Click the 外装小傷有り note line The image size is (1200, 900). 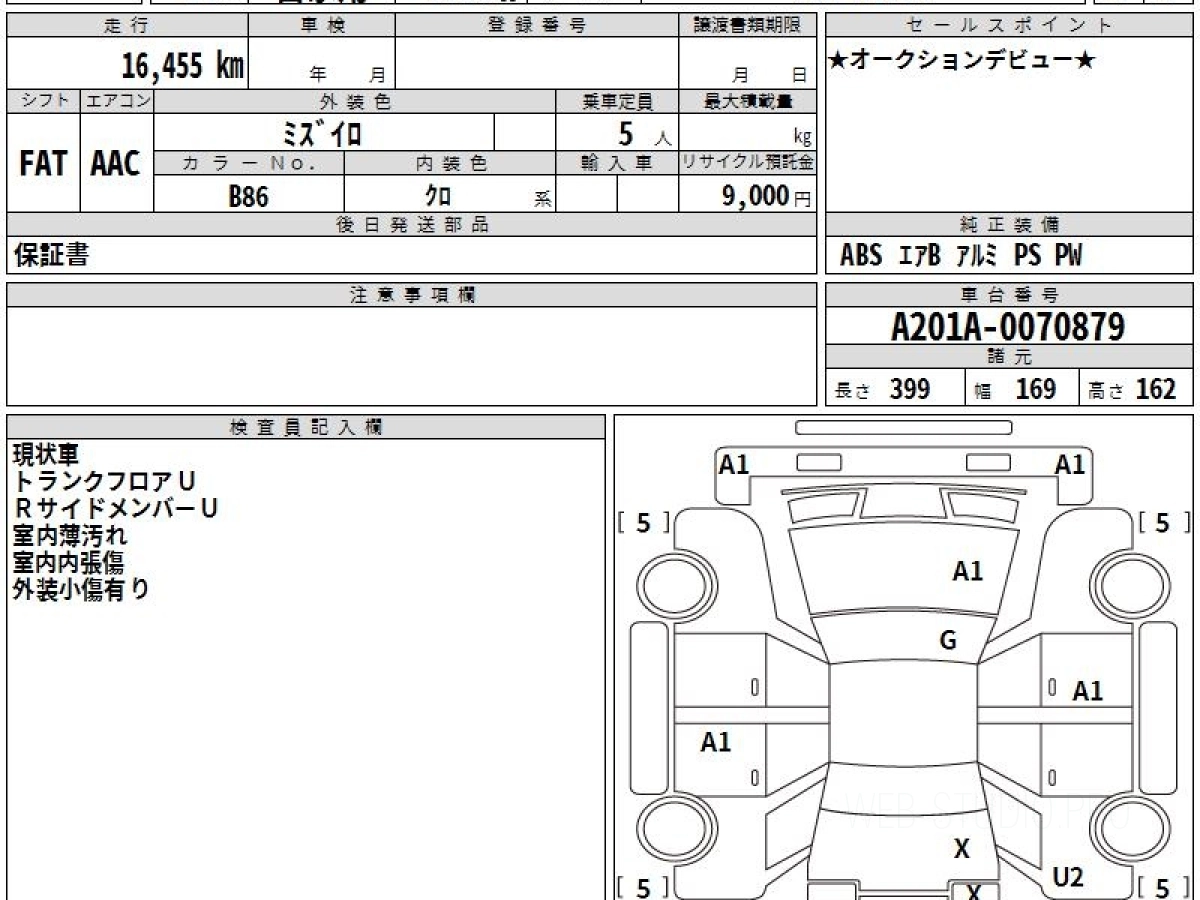pyautogui.click(x=81, y=589)
